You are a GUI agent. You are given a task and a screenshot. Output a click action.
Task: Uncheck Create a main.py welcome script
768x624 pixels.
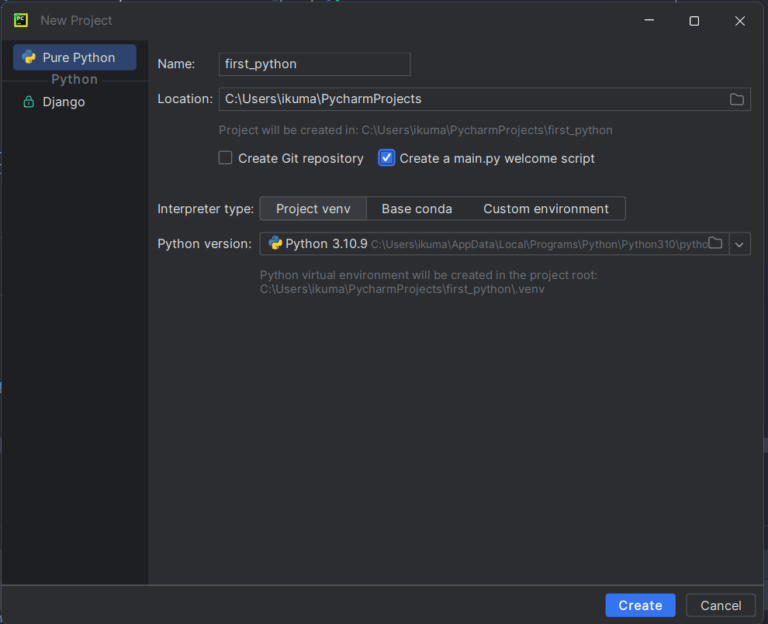click(x=387, y=158)
